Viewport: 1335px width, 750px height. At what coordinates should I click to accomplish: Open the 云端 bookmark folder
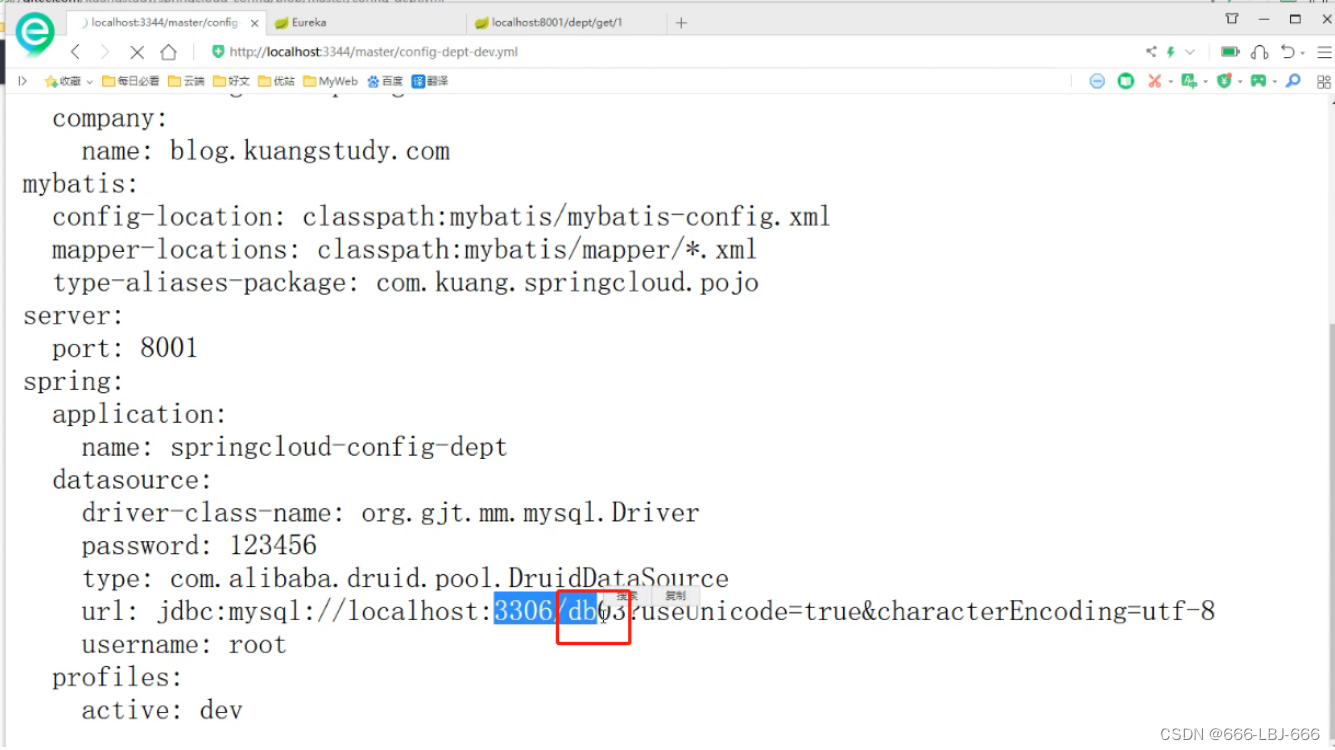coord(186,81)
